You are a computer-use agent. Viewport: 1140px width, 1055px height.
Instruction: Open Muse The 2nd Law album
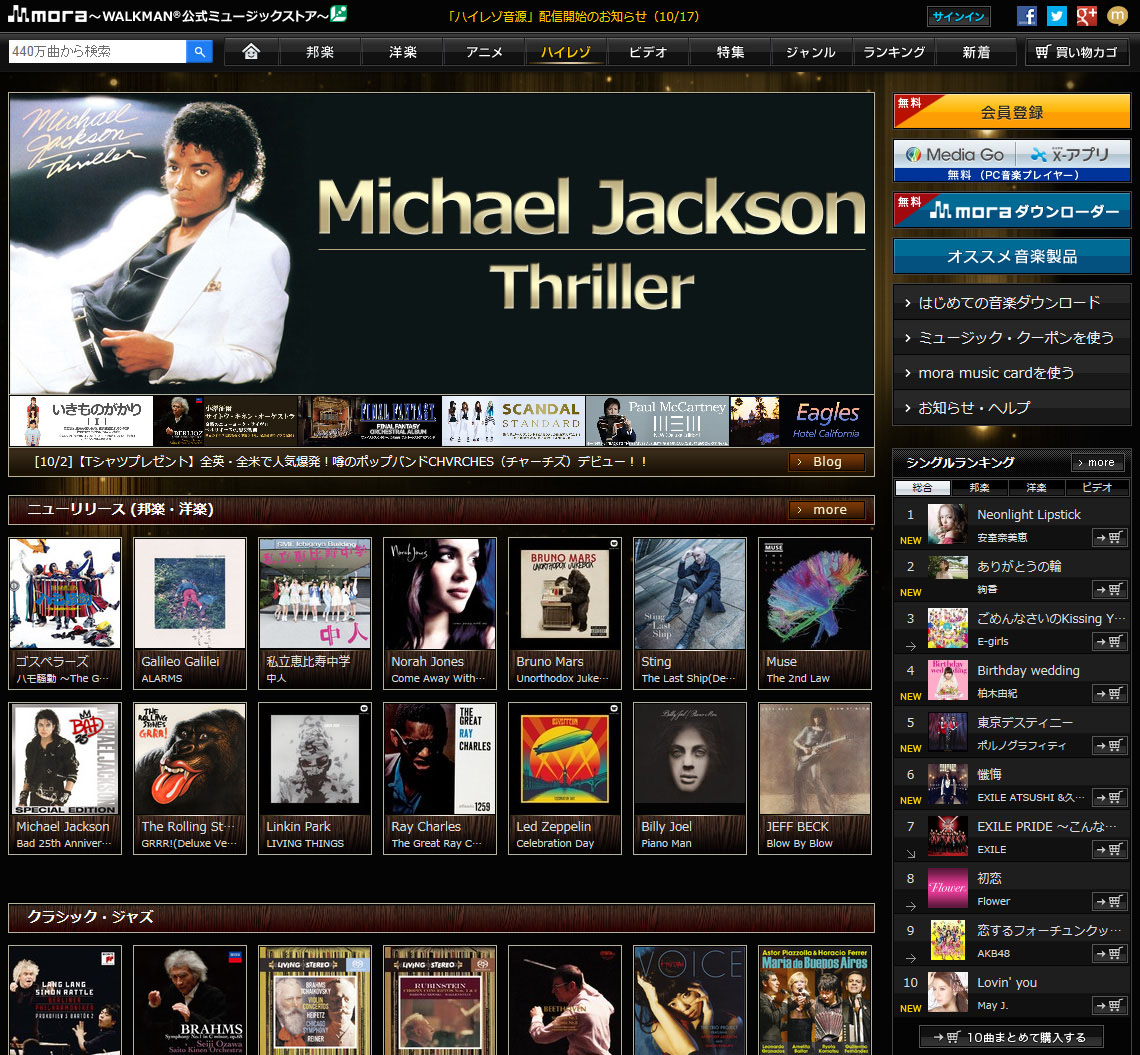[815, 595]
